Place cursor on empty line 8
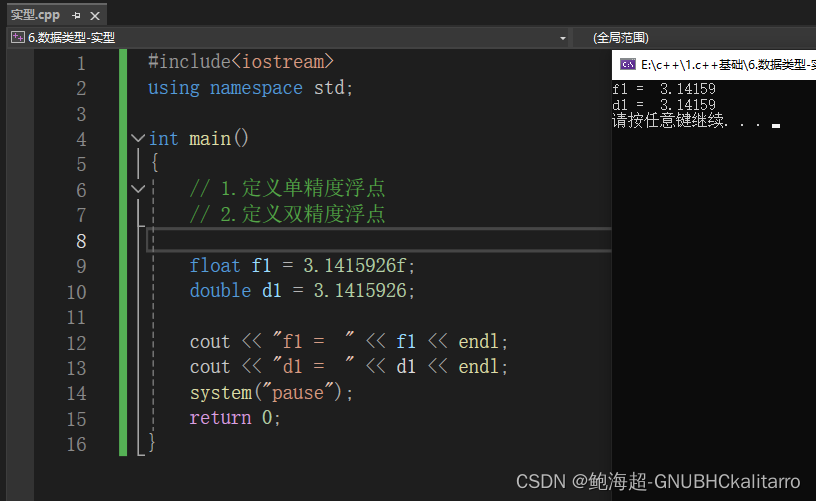This screenshot has height=501, width=816. click(x=379, y=240)
